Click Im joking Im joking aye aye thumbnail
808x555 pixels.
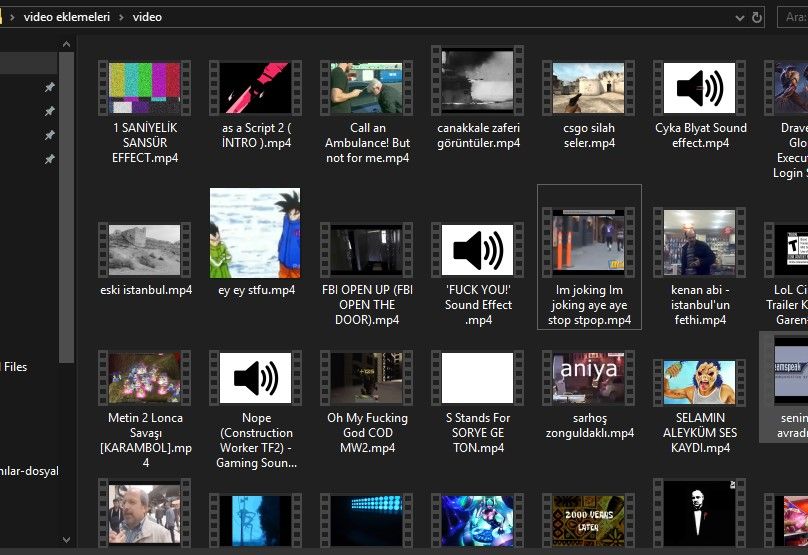click(x=588, y=242)
